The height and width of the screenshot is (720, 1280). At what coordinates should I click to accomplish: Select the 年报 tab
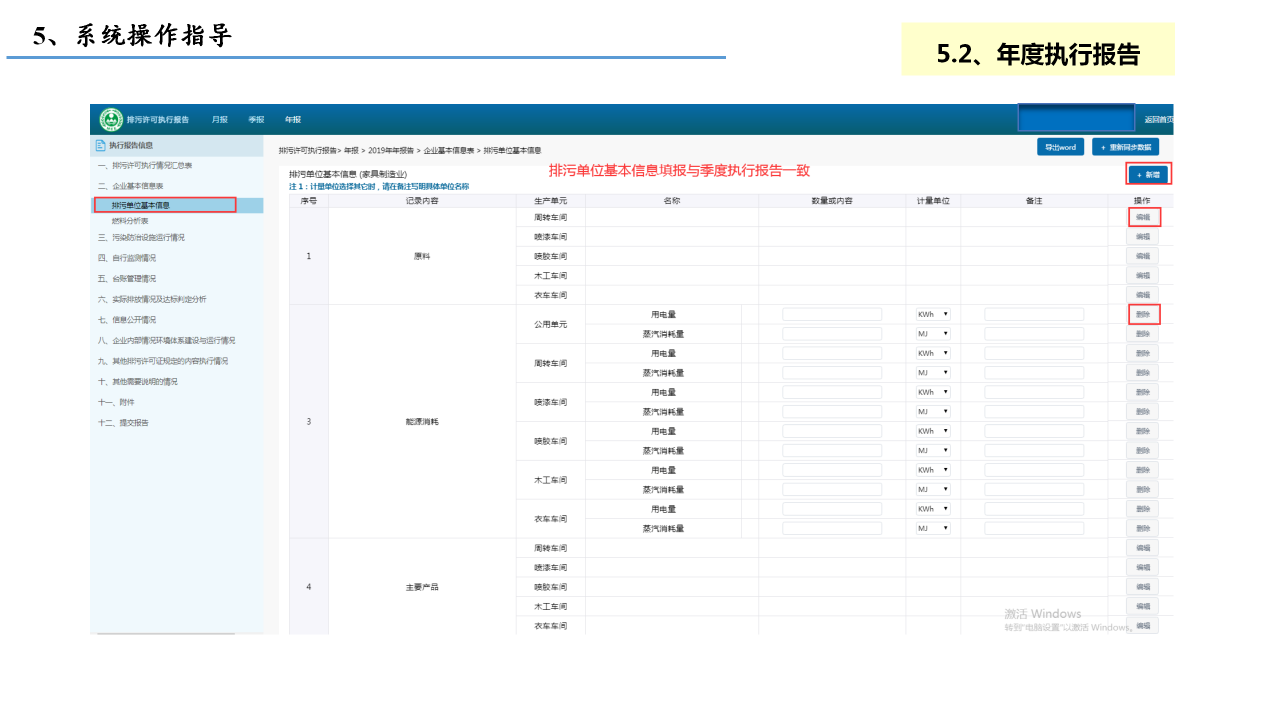tap(292, 120)
